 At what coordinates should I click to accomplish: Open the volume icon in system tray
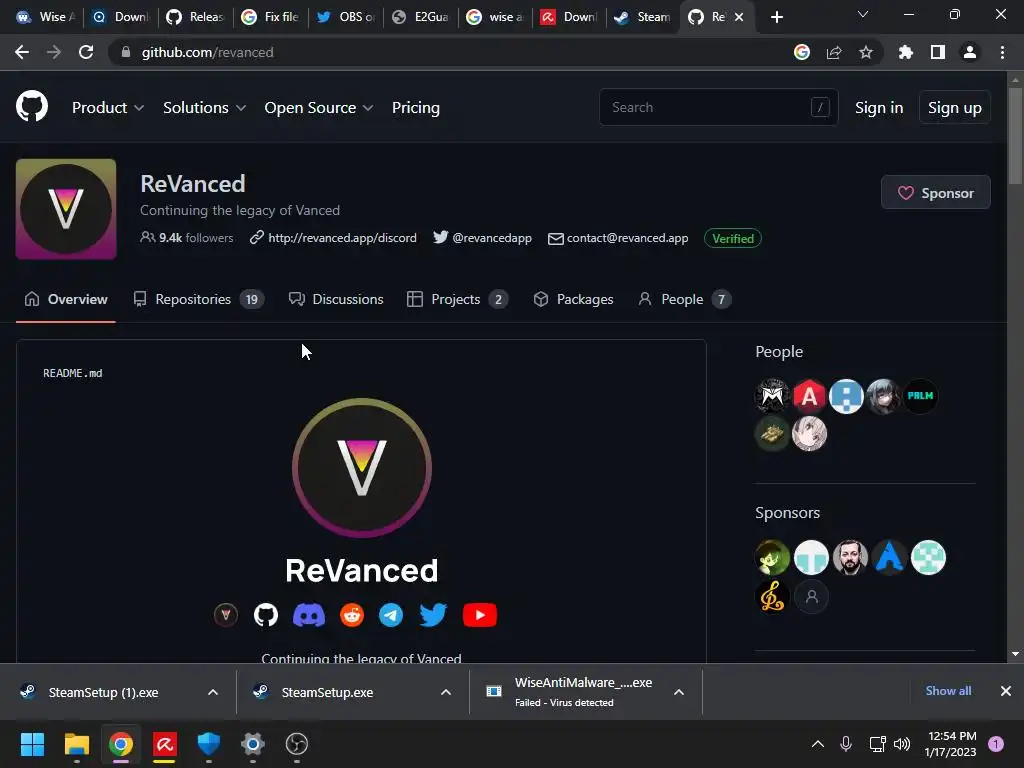click(902, 744)
